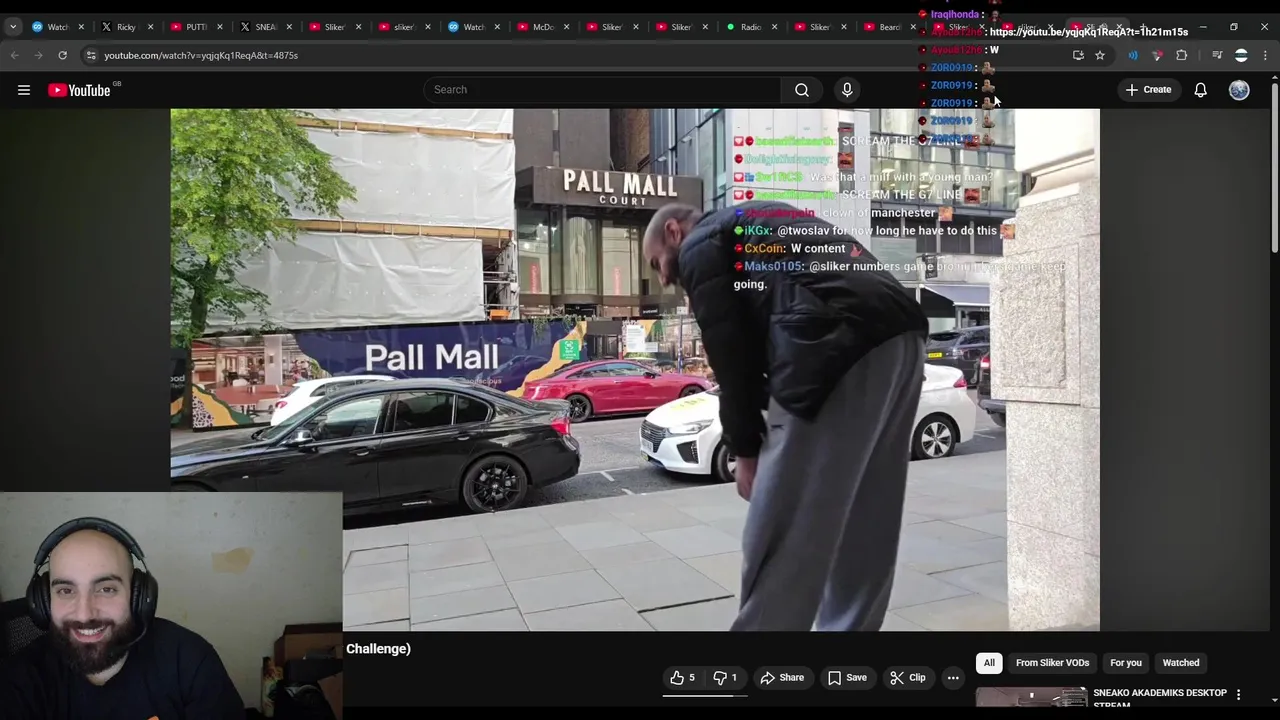Open more actions three-dot menu
The image size is (1280, 720).
953,678
